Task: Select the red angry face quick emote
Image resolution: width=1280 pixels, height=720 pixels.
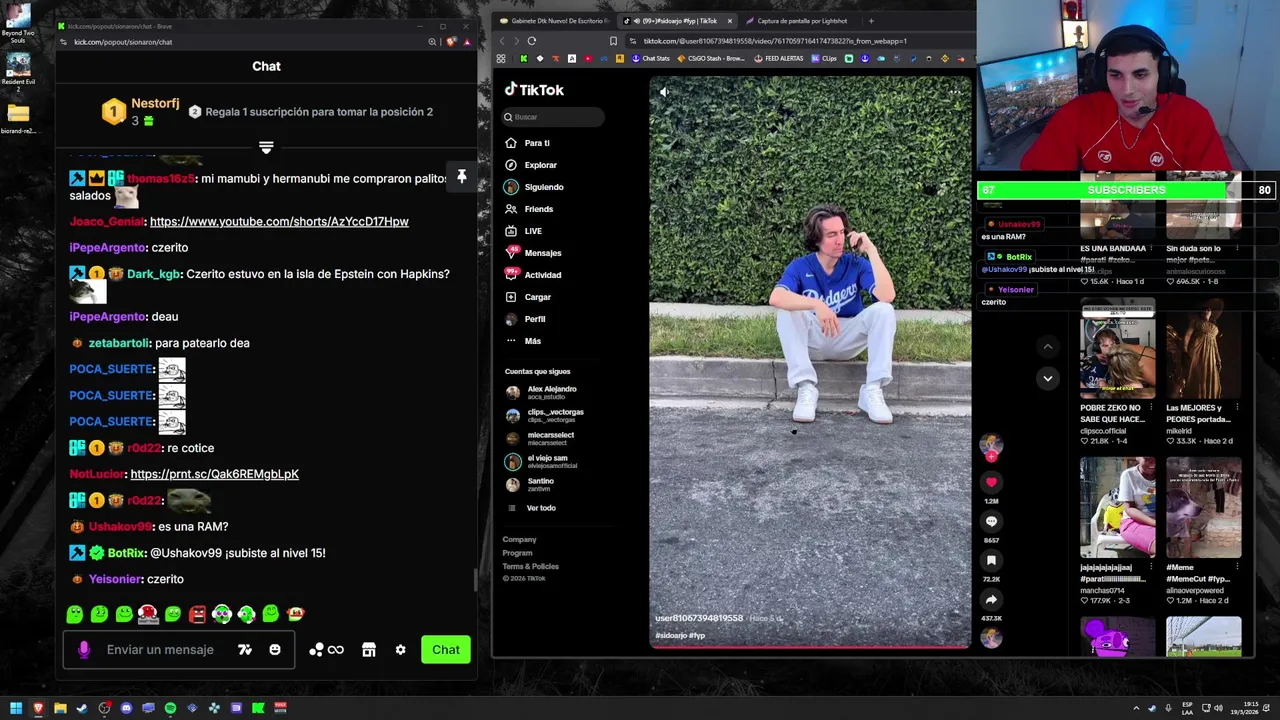Action: click(197, 614)
